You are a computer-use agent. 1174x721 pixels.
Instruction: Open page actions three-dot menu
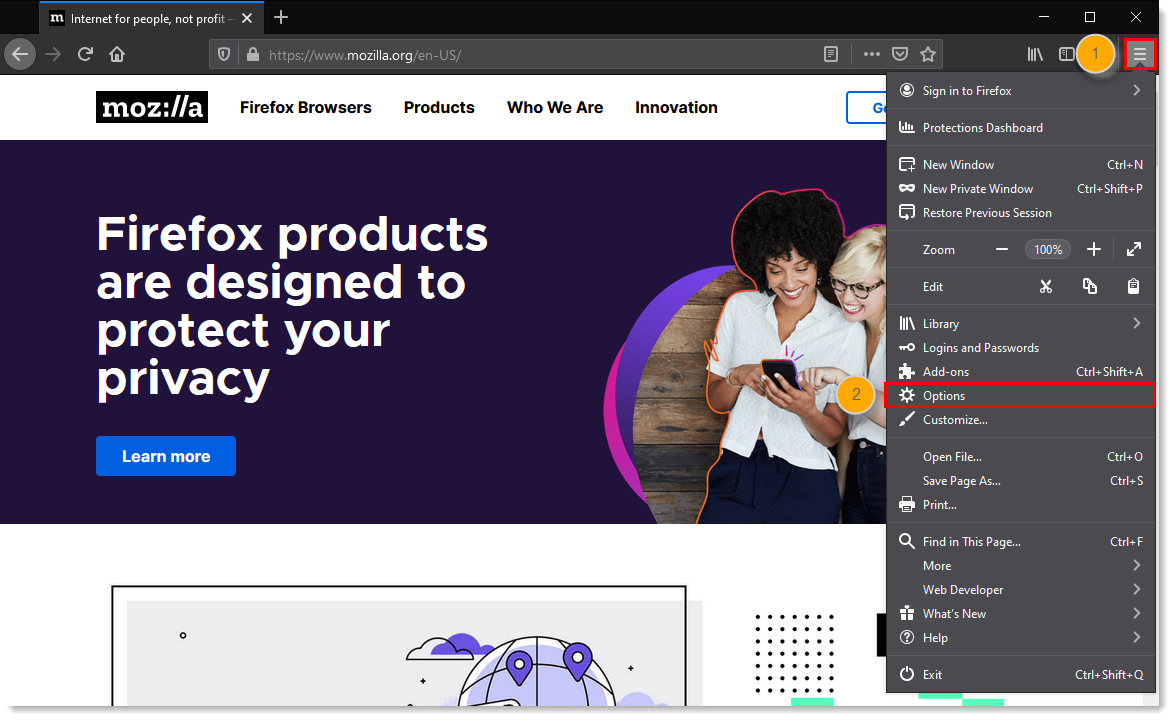pos(872,54)
